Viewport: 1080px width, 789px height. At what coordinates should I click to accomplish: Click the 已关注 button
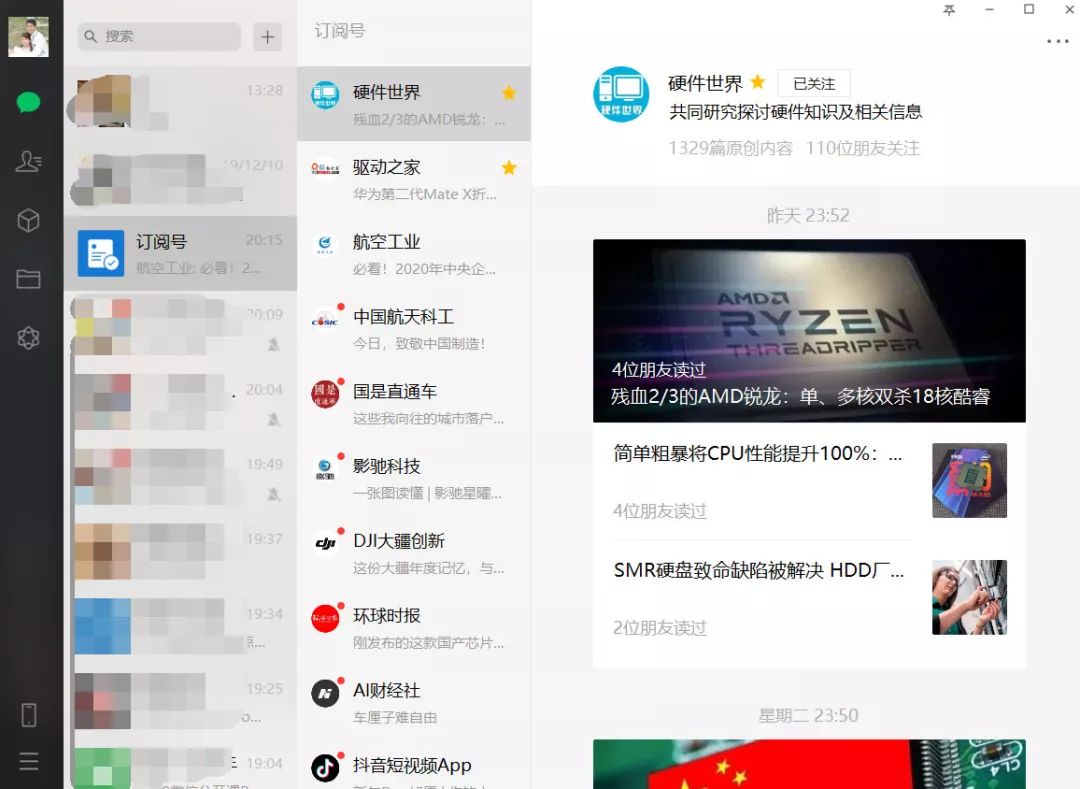(813, 83)
